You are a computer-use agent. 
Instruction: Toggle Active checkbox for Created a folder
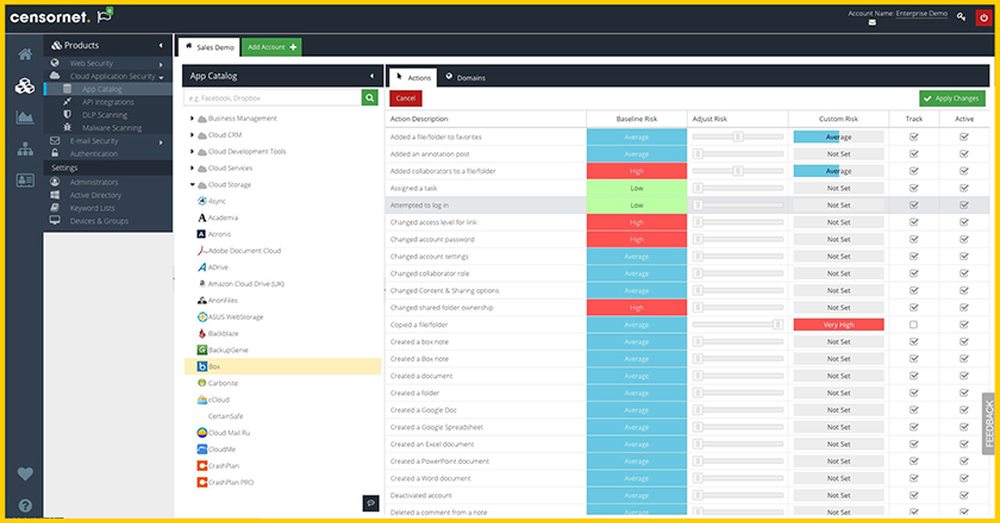pyautogui.click(x=964, y=393)
